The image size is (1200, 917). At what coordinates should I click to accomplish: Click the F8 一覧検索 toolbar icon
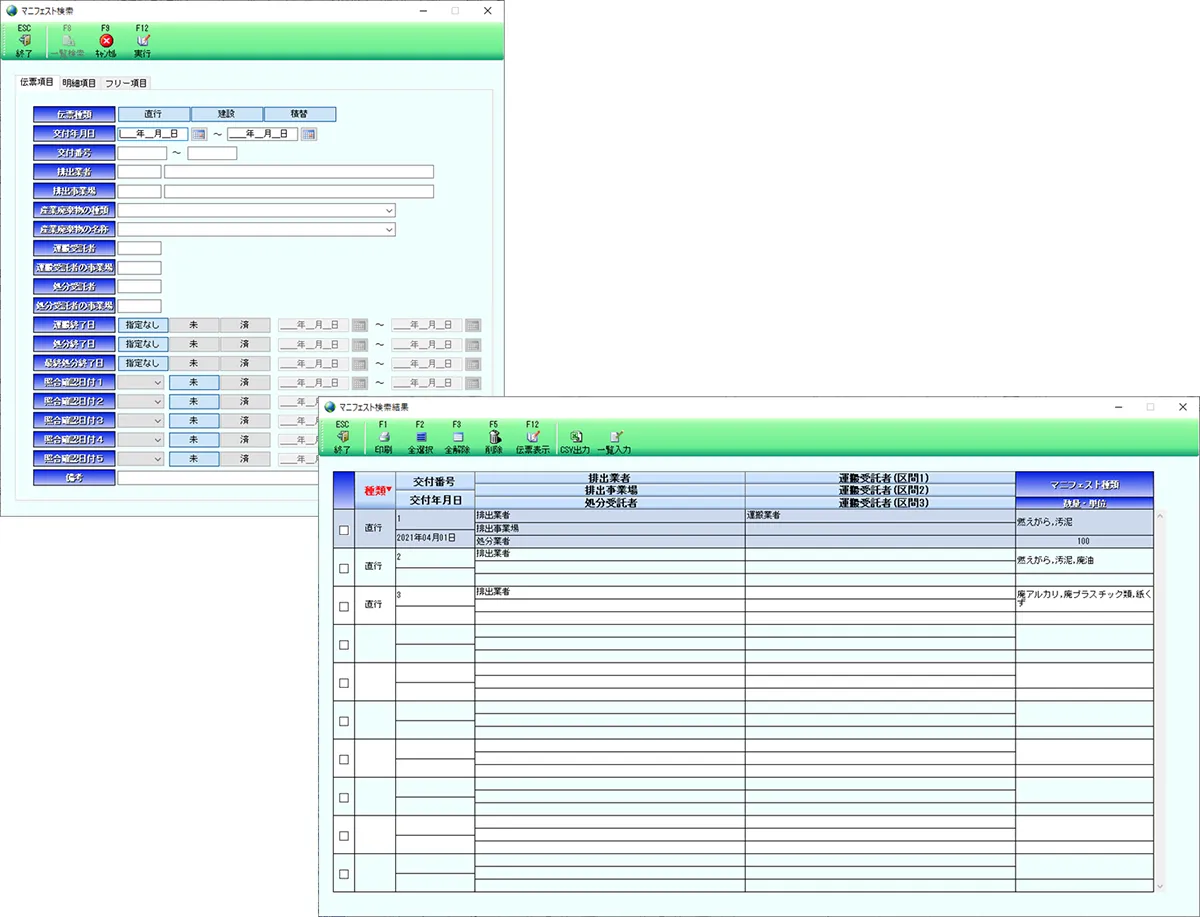tap(68, 40)
